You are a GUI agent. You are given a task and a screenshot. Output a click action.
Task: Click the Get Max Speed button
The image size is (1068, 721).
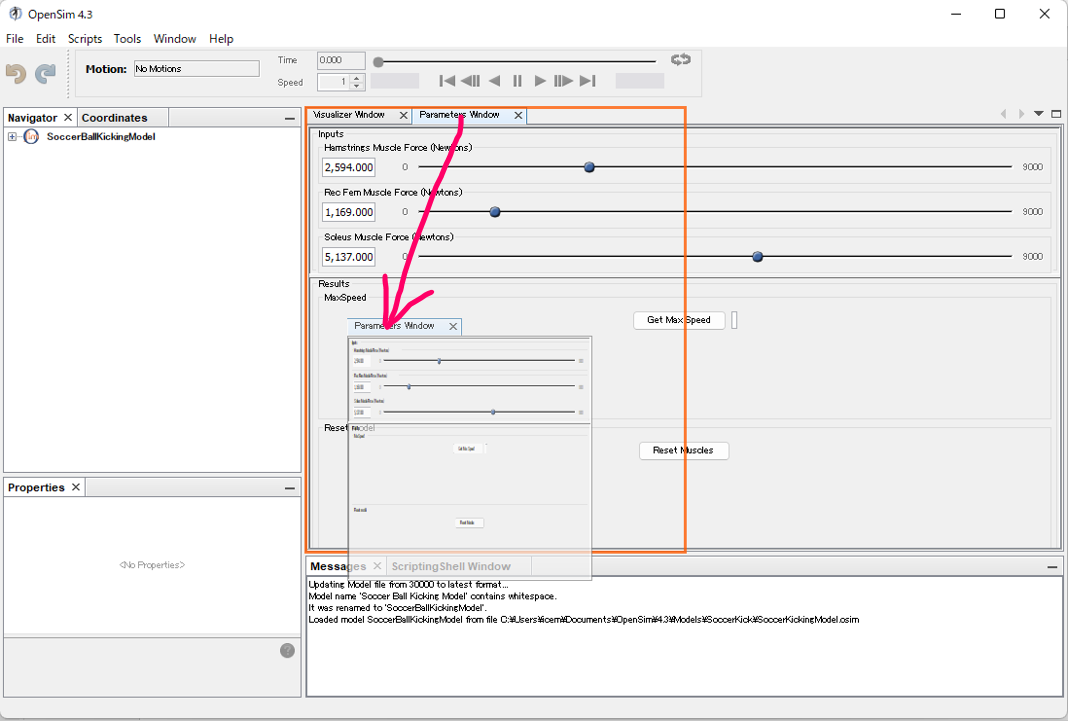tap(679, 320)
